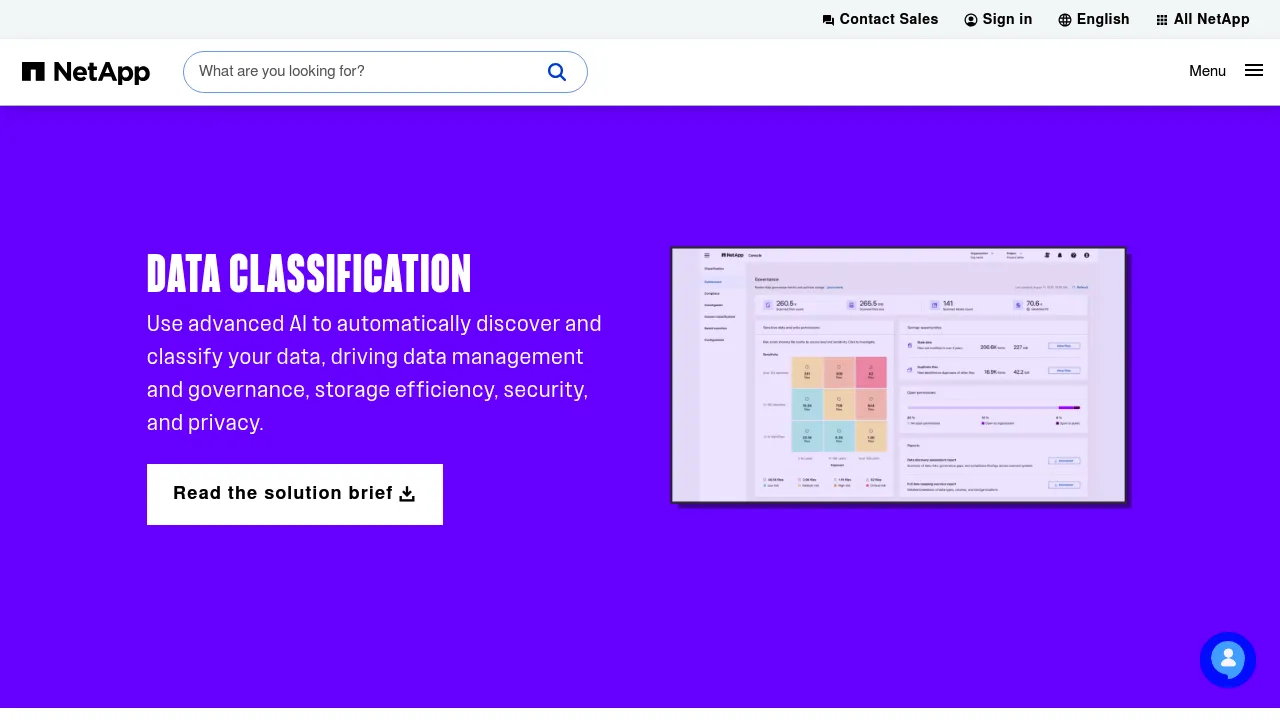
Task: Click the download icon on solution brief
Action: [x=407, y=494]
